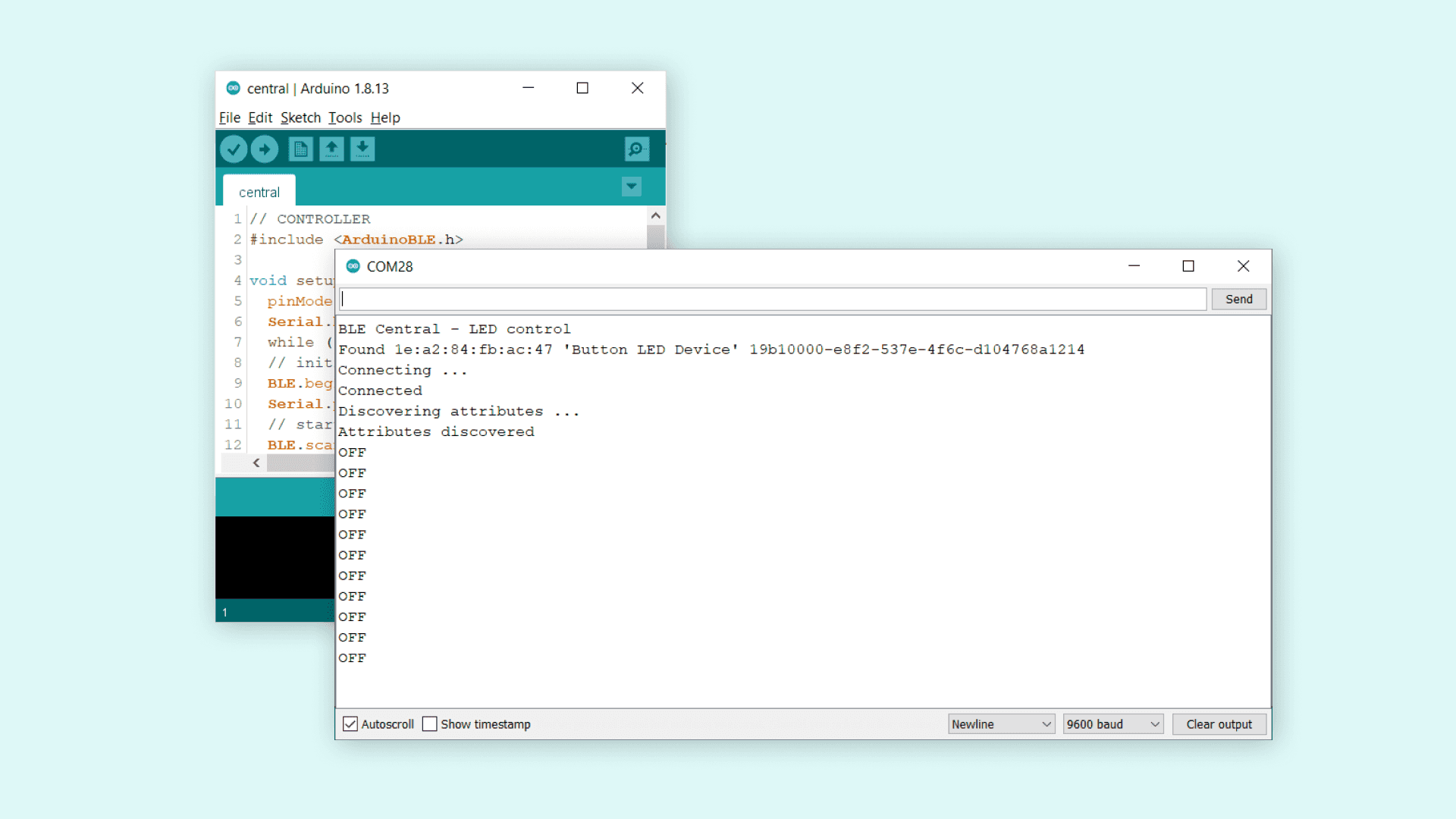Click the Verify sketch checkmark icon
1456x819 pixels.
point(234,149)
